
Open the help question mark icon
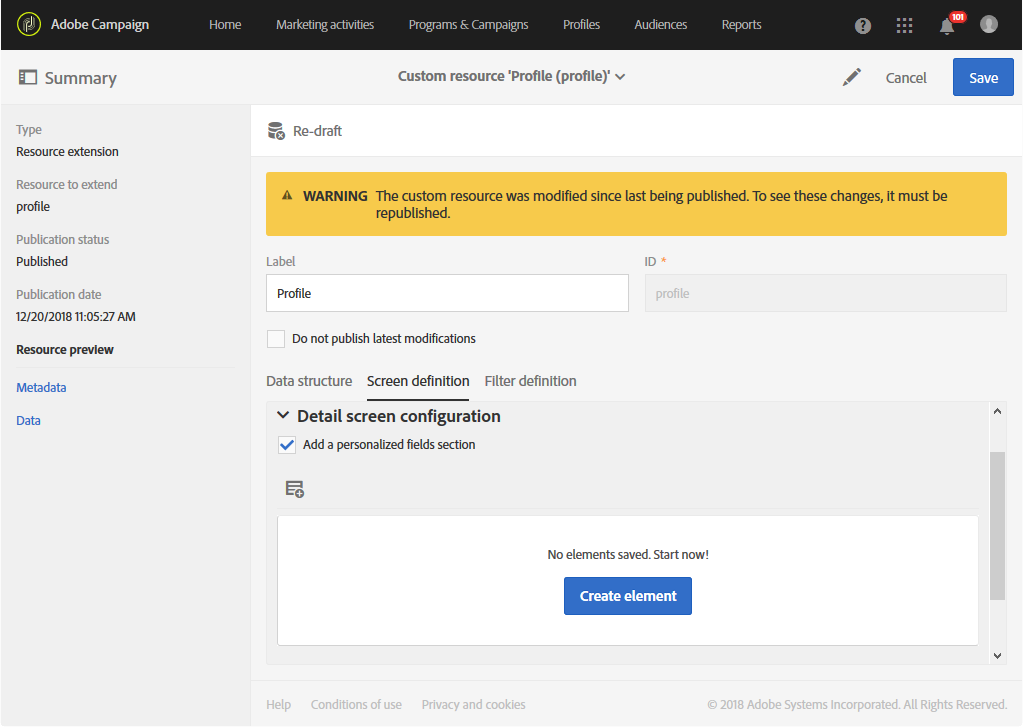(x=863, y=26)
